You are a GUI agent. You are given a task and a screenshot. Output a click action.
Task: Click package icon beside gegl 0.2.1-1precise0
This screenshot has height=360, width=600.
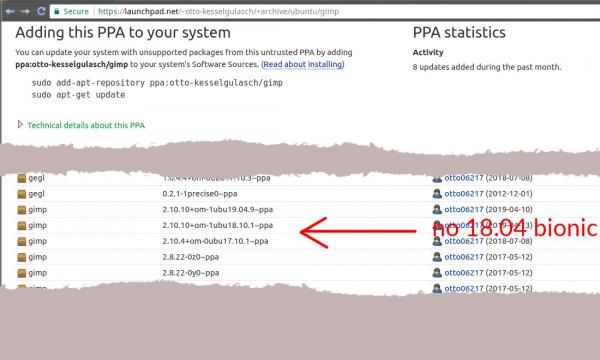pos(22,194)
